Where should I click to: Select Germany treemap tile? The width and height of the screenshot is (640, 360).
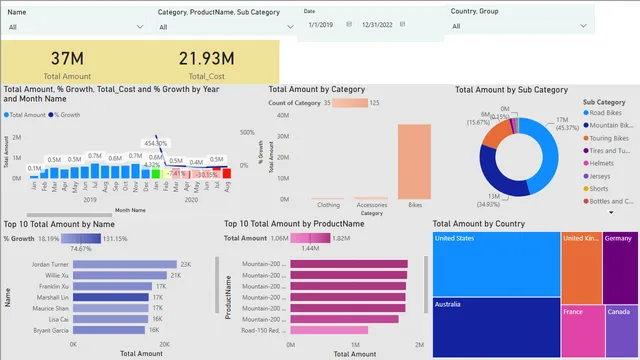point(620,268)
